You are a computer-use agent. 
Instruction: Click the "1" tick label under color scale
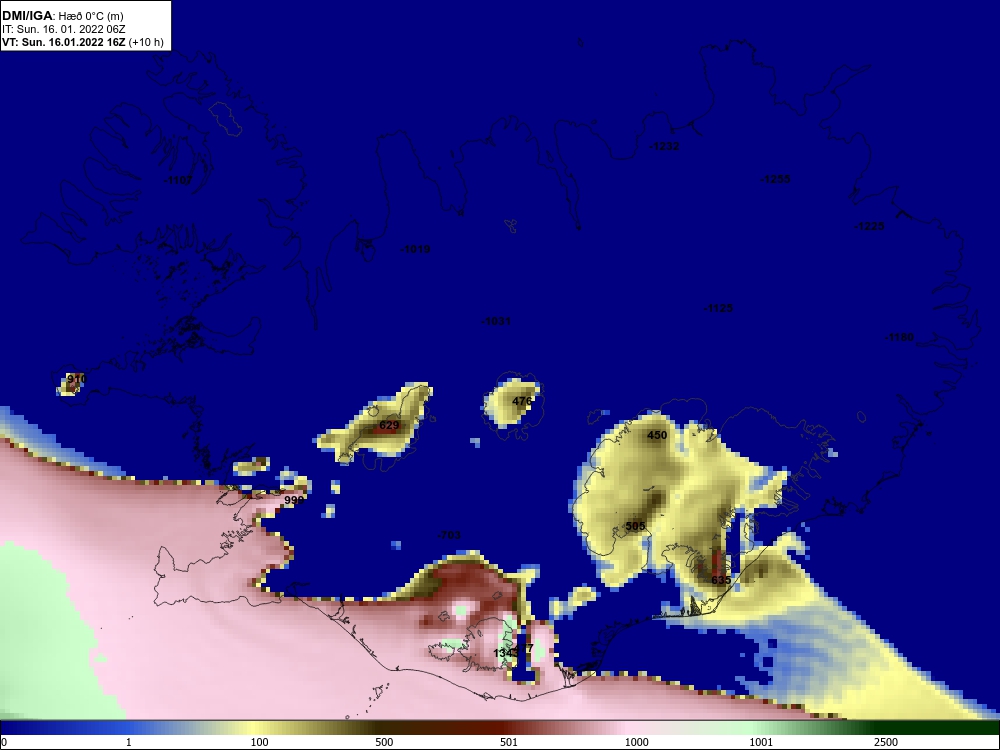129,743
